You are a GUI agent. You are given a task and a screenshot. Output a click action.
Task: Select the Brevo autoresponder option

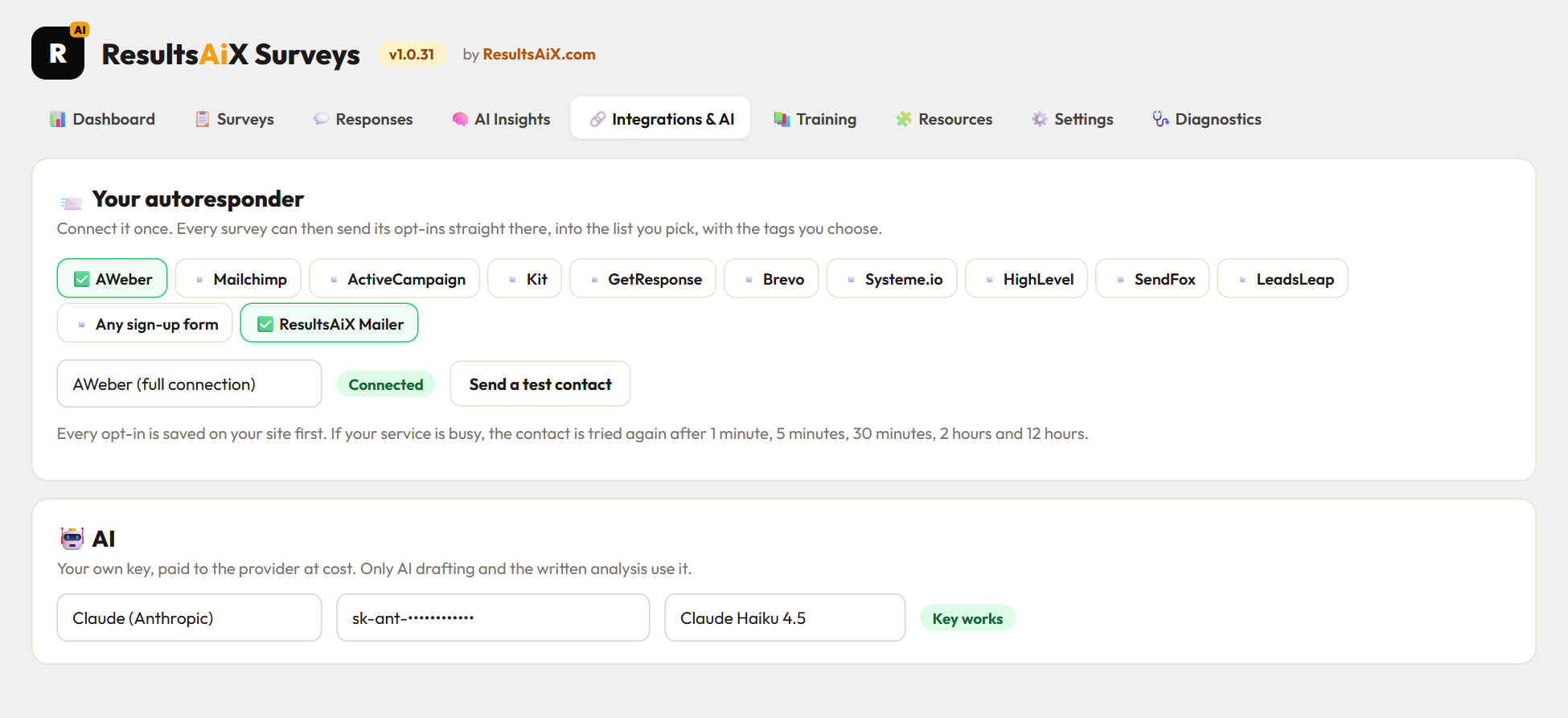pos(771,278)
